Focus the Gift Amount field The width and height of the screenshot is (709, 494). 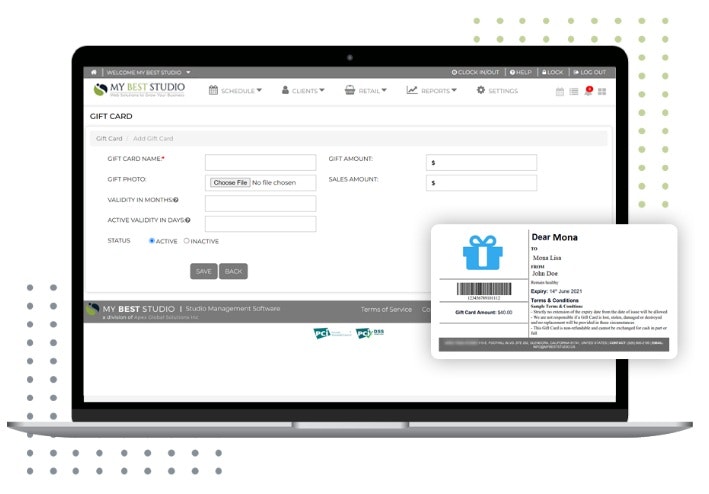(x=481, y=162)
